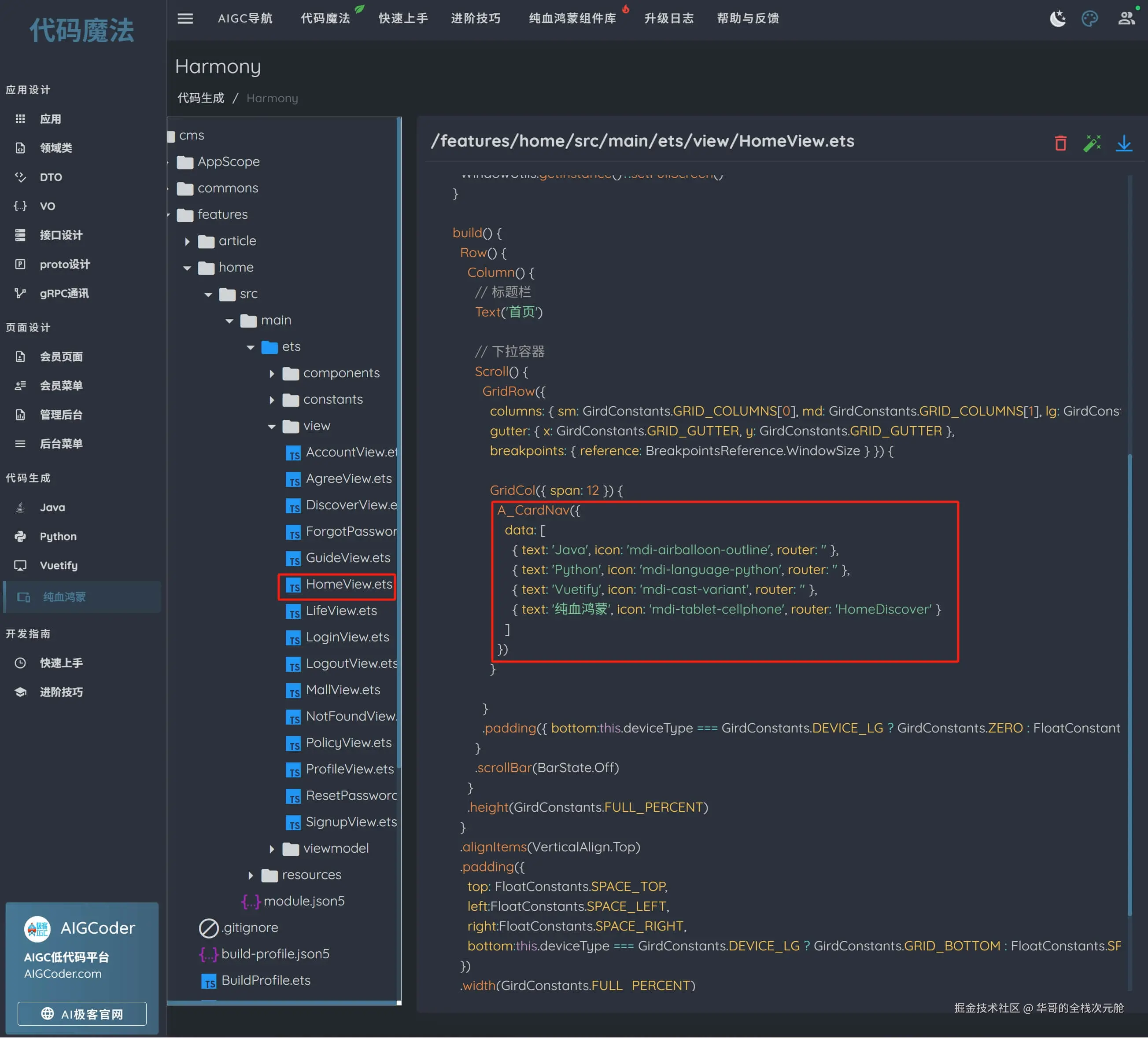Click the AI极客官网 button
The height and width of the screenshot is (1038, 1148).
82,1013
